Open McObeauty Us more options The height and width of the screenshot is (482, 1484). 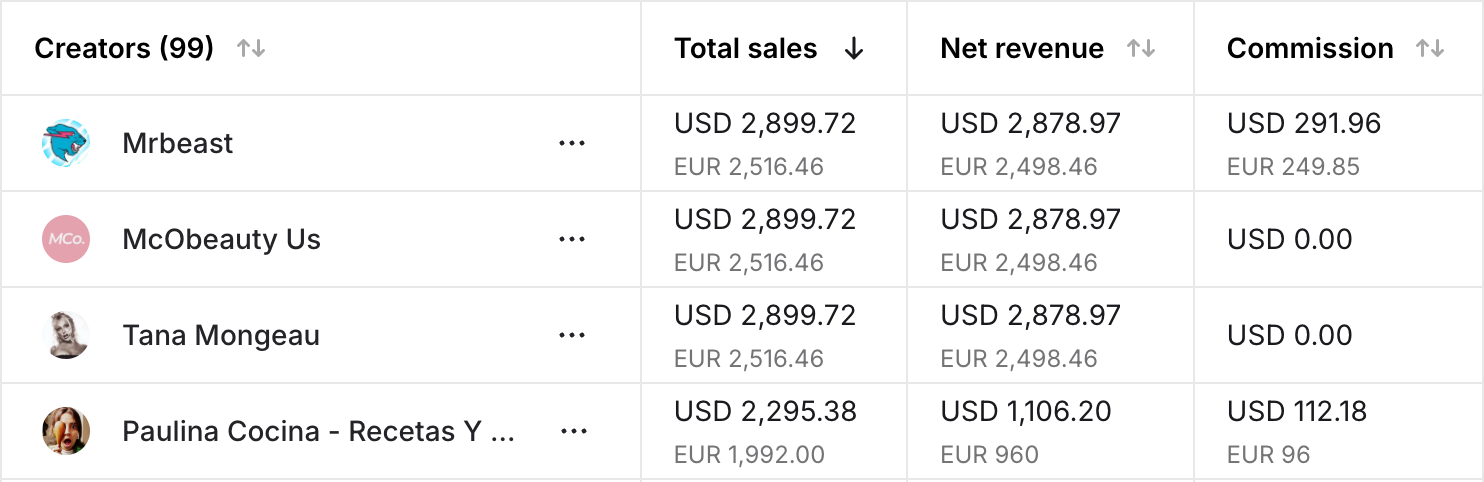coord(572,239)
